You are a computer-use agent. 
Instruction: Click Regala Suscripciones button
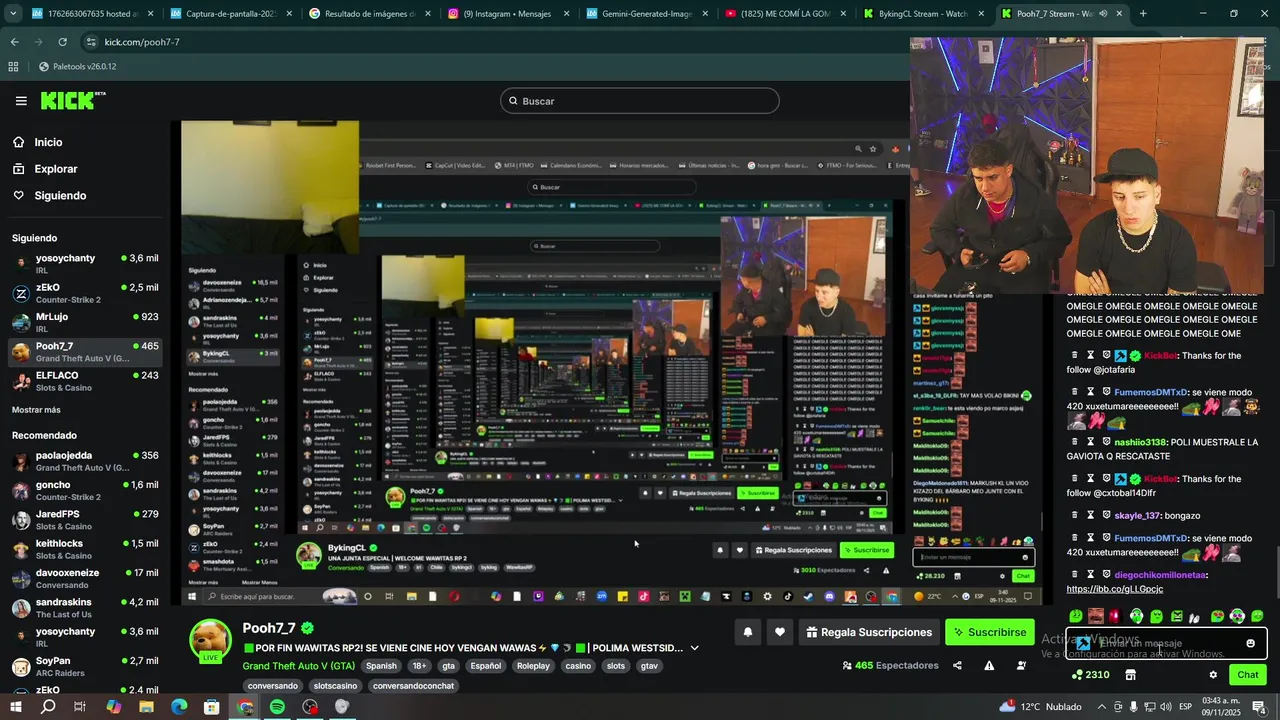(869, 632)
